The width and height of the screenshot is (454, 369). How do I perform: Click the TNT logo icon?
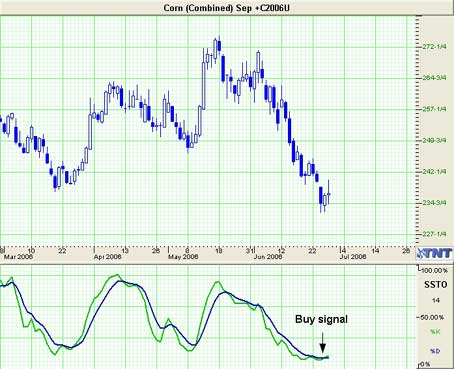[435, 253]
